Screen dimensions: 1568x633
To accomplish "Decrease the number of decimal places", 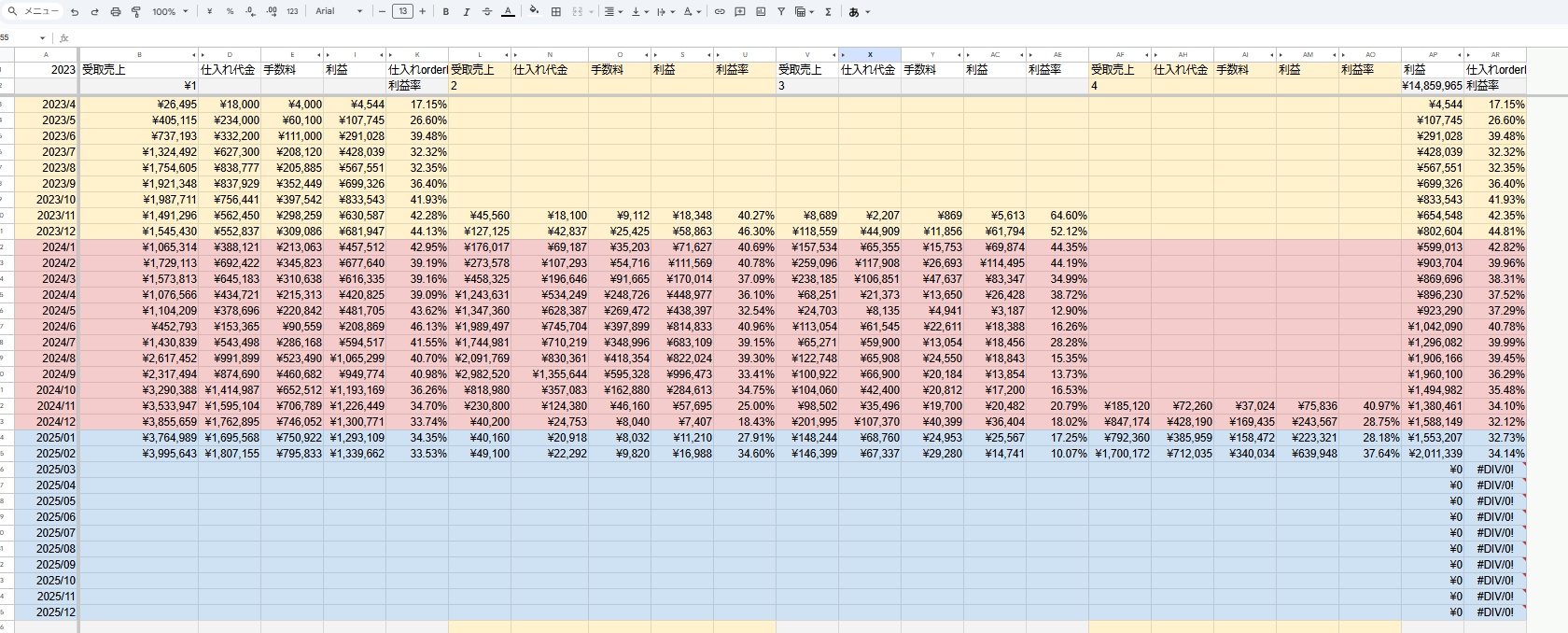I will click(250, 11).
